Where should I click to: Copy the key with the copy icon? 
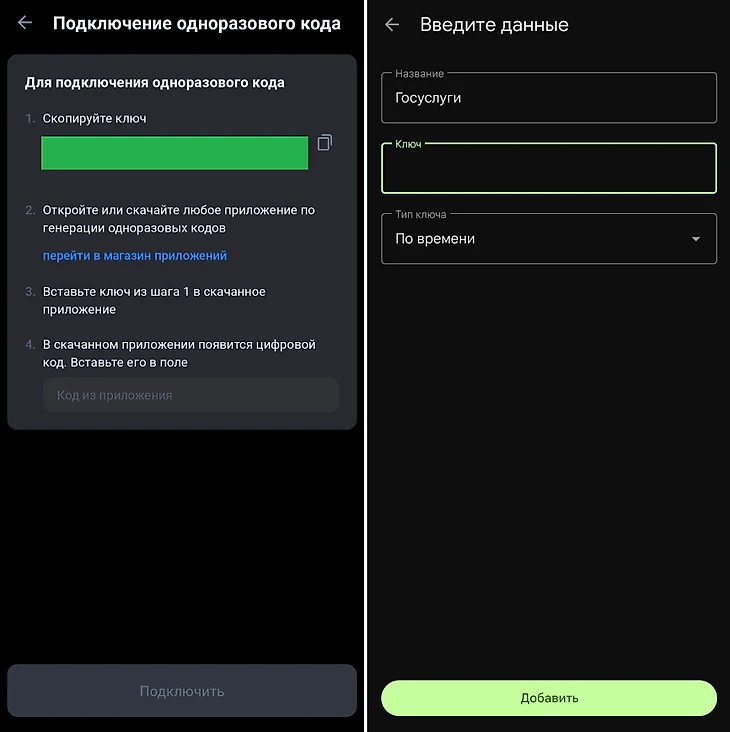tap(325, 142)
